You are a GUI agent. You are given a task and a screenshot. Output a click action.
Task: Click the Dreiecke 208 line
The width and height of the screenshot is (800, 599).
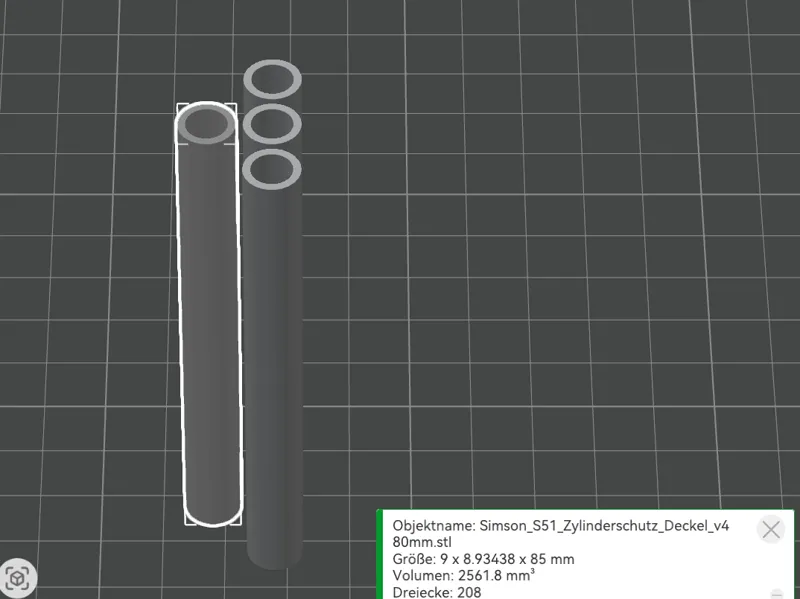[437, 592]
